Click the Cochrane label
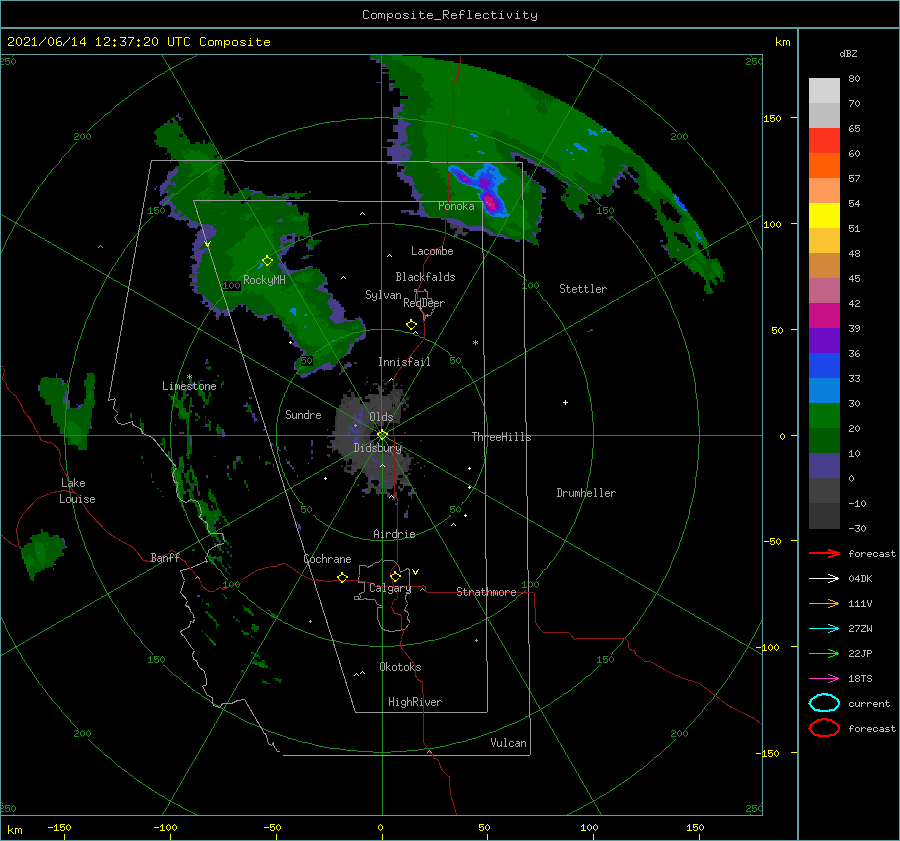The image size is (900, 841). click(327, 559)
